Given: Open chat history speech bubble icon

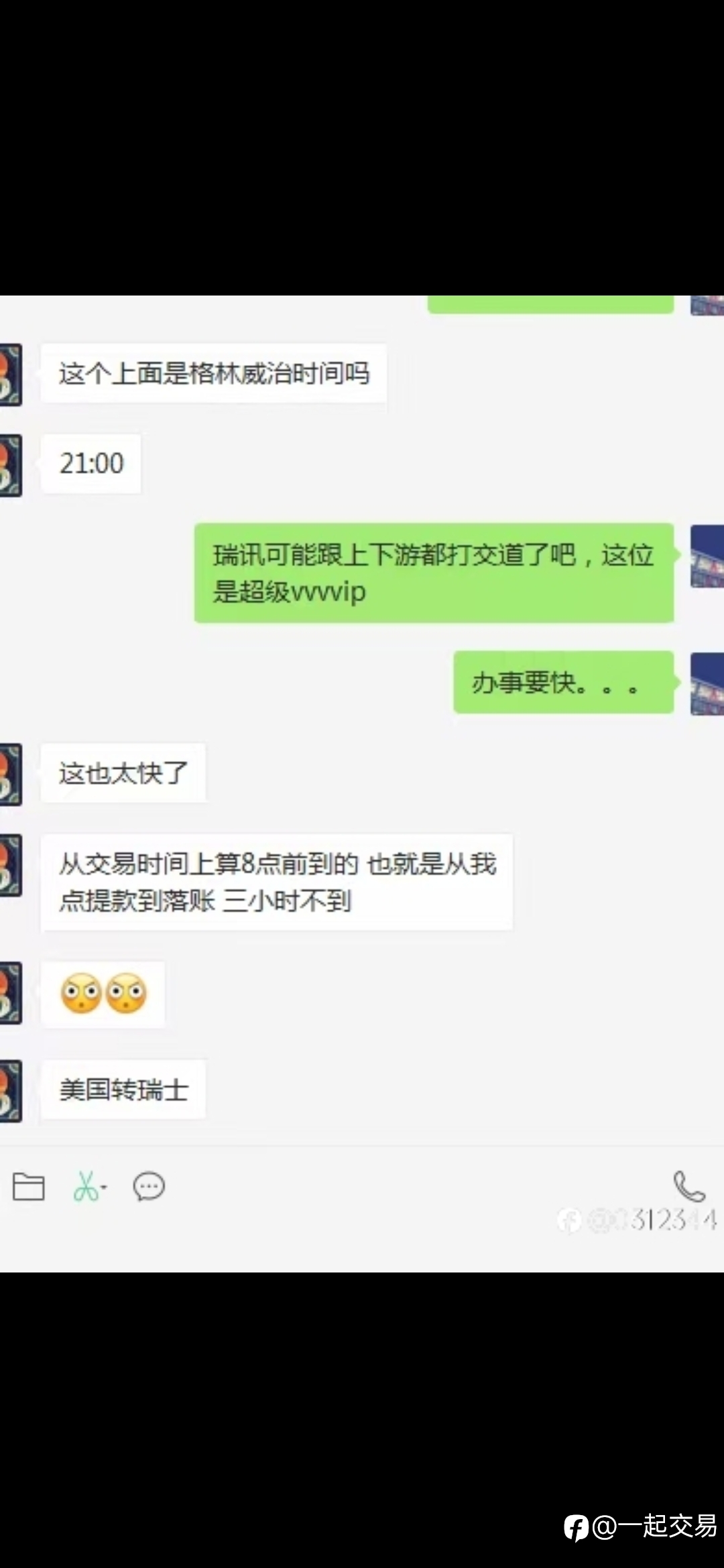Looking at the screenshot, I should pyautogui.click(x=149, y=1187).
